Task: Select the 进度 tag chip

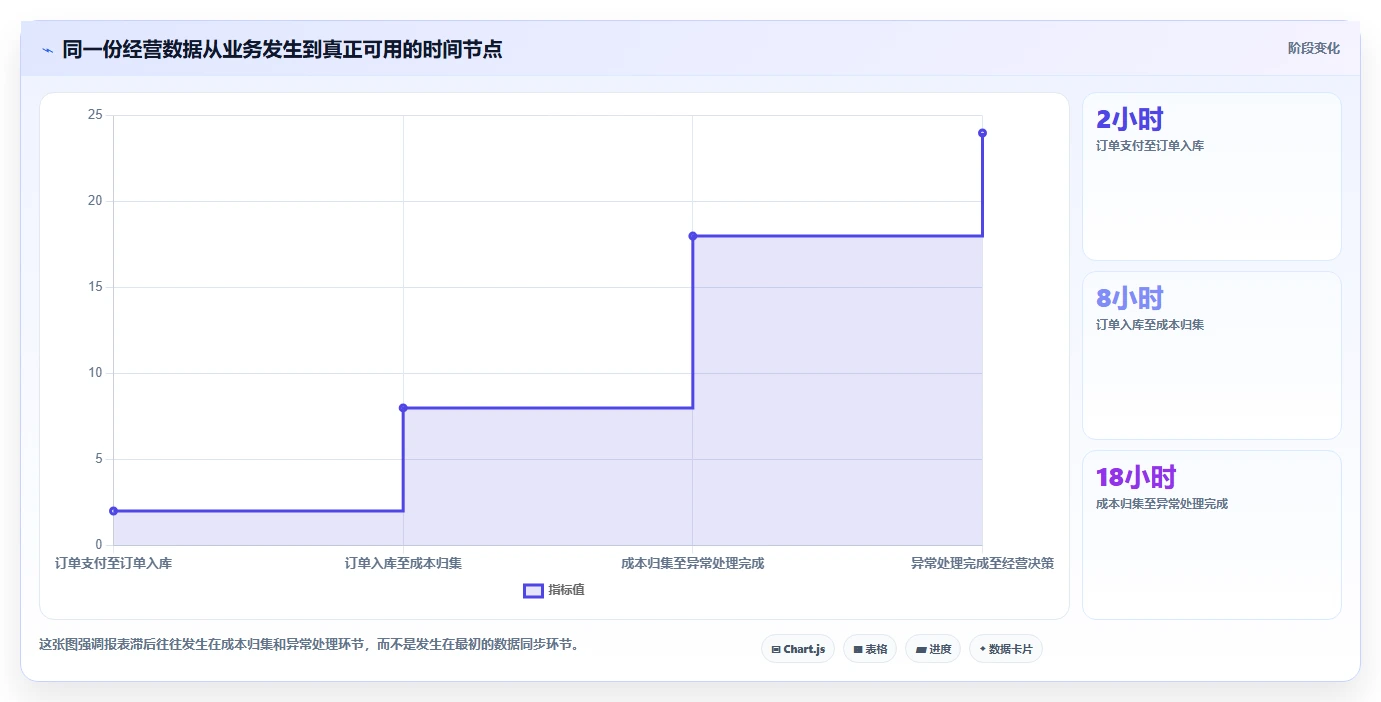Action: [933, 649]
